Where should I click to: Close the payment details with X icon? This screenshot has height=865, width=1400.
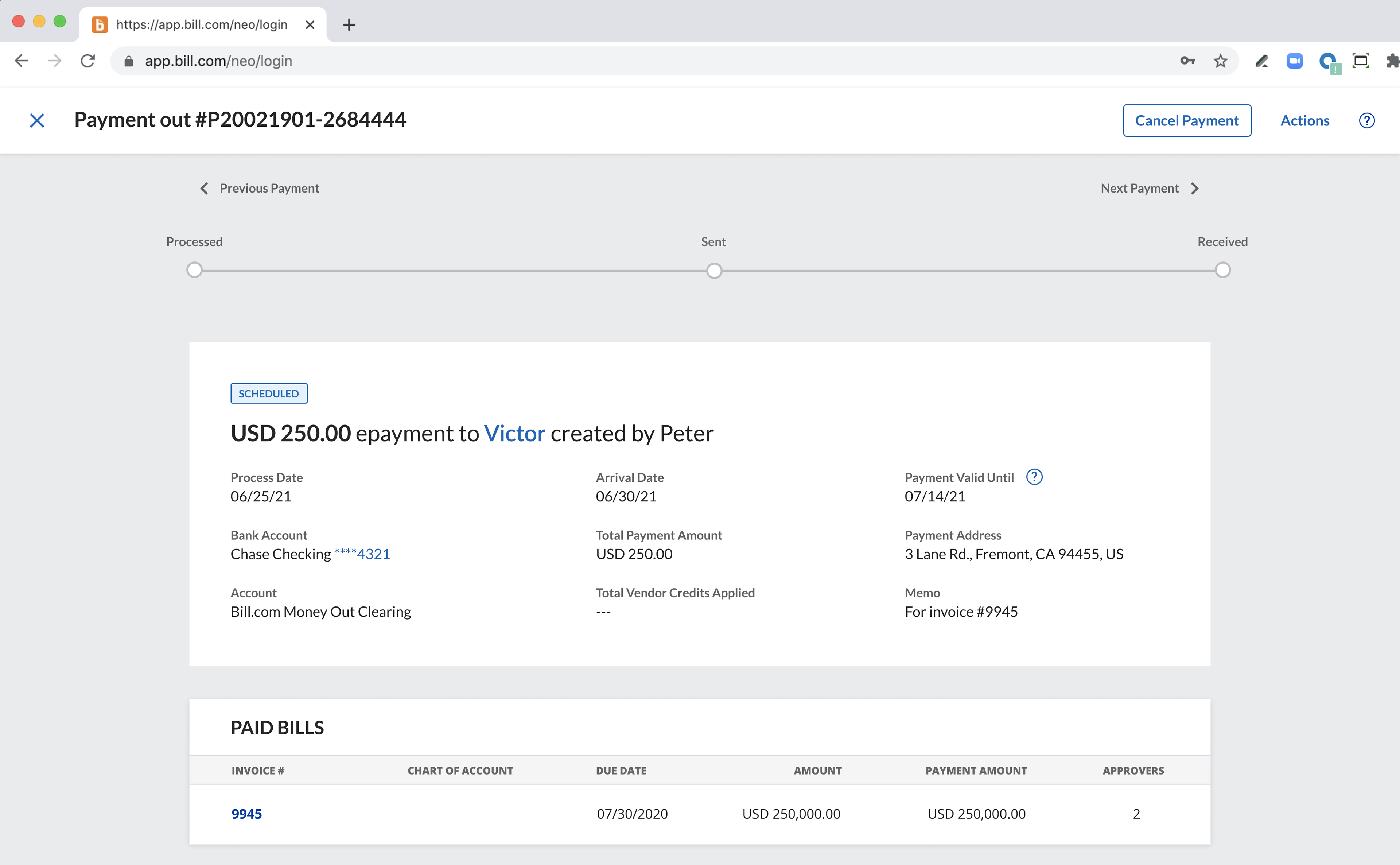pos(37,120)
